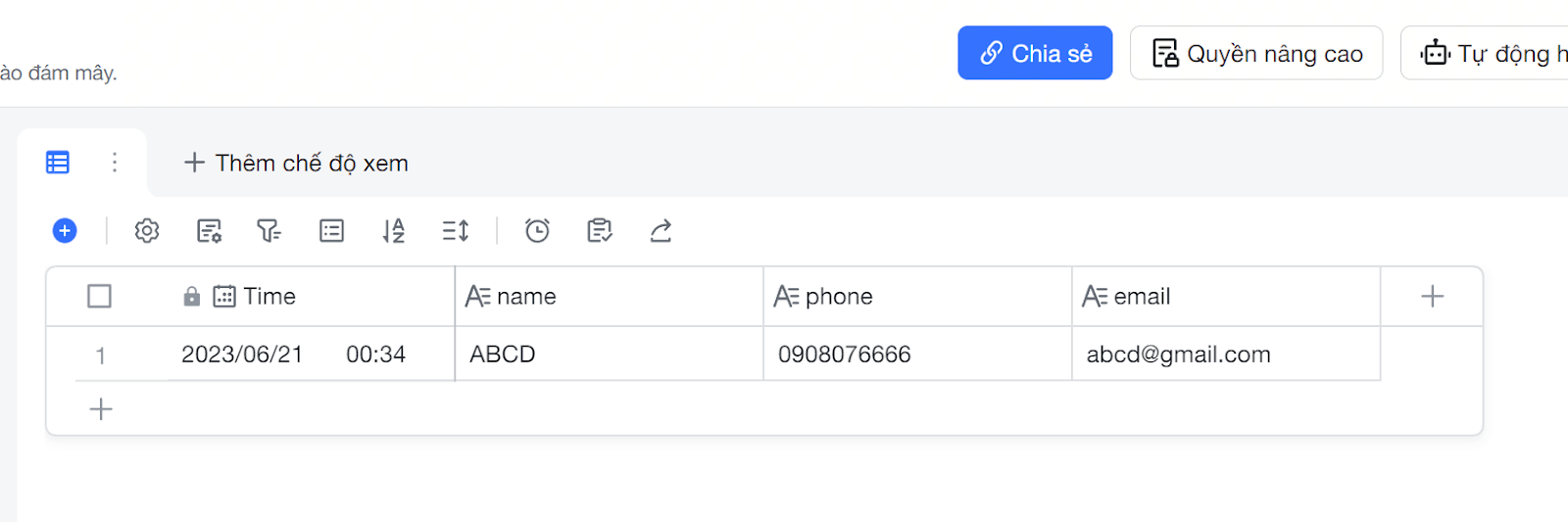Click the A-Z sort icon

[x=393, y=231]
